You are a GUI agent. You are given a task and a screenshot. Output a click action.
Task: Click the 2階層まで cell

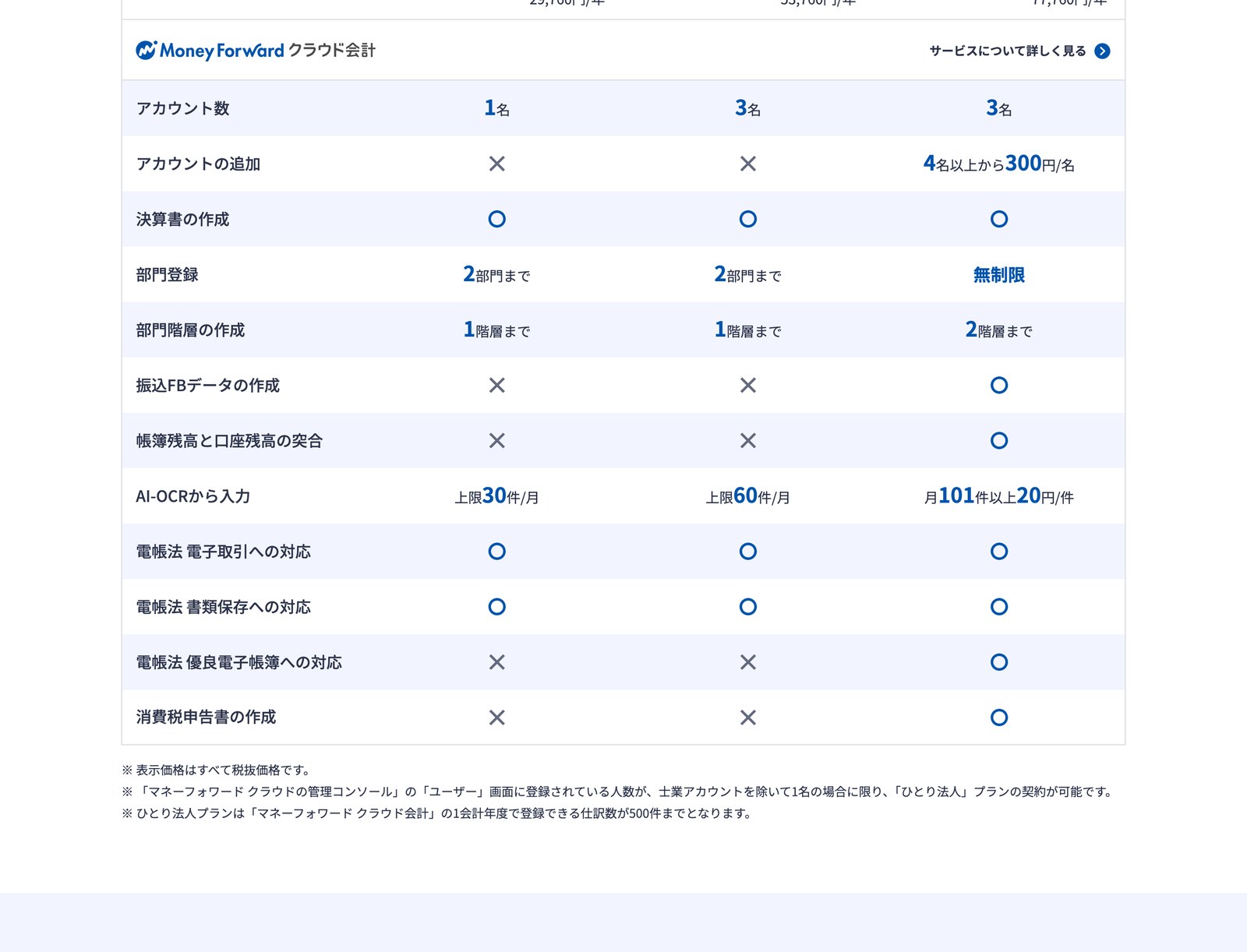click(998, 330)
